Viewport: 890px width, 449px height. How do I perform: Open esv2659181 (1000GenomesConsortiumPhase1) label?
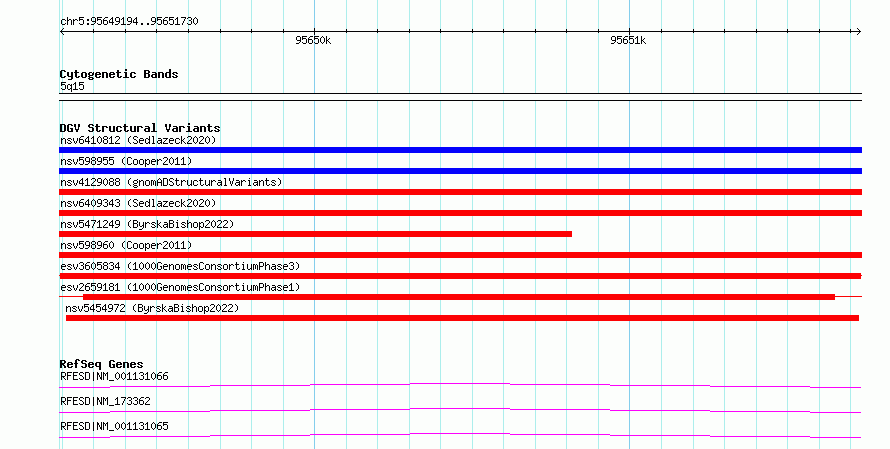180,287
